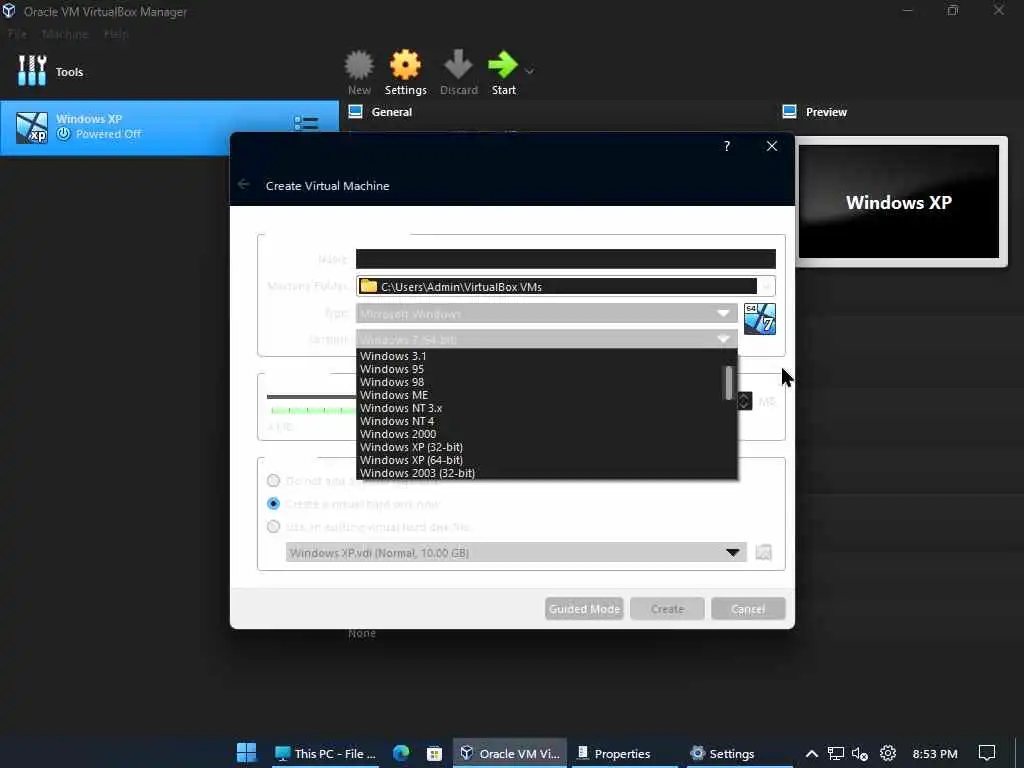Select Do not add virtual hard disk
This screenshot has height=768, width=1024.
[274, 481]
